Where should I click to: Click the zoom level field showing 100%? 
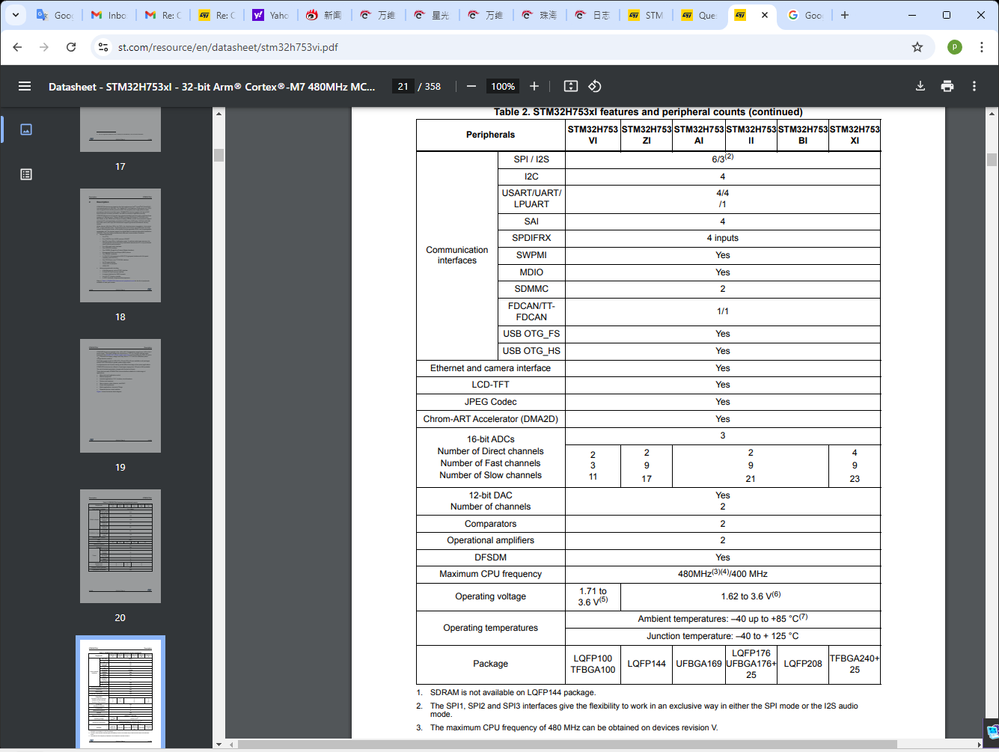[x=503, y=86]
